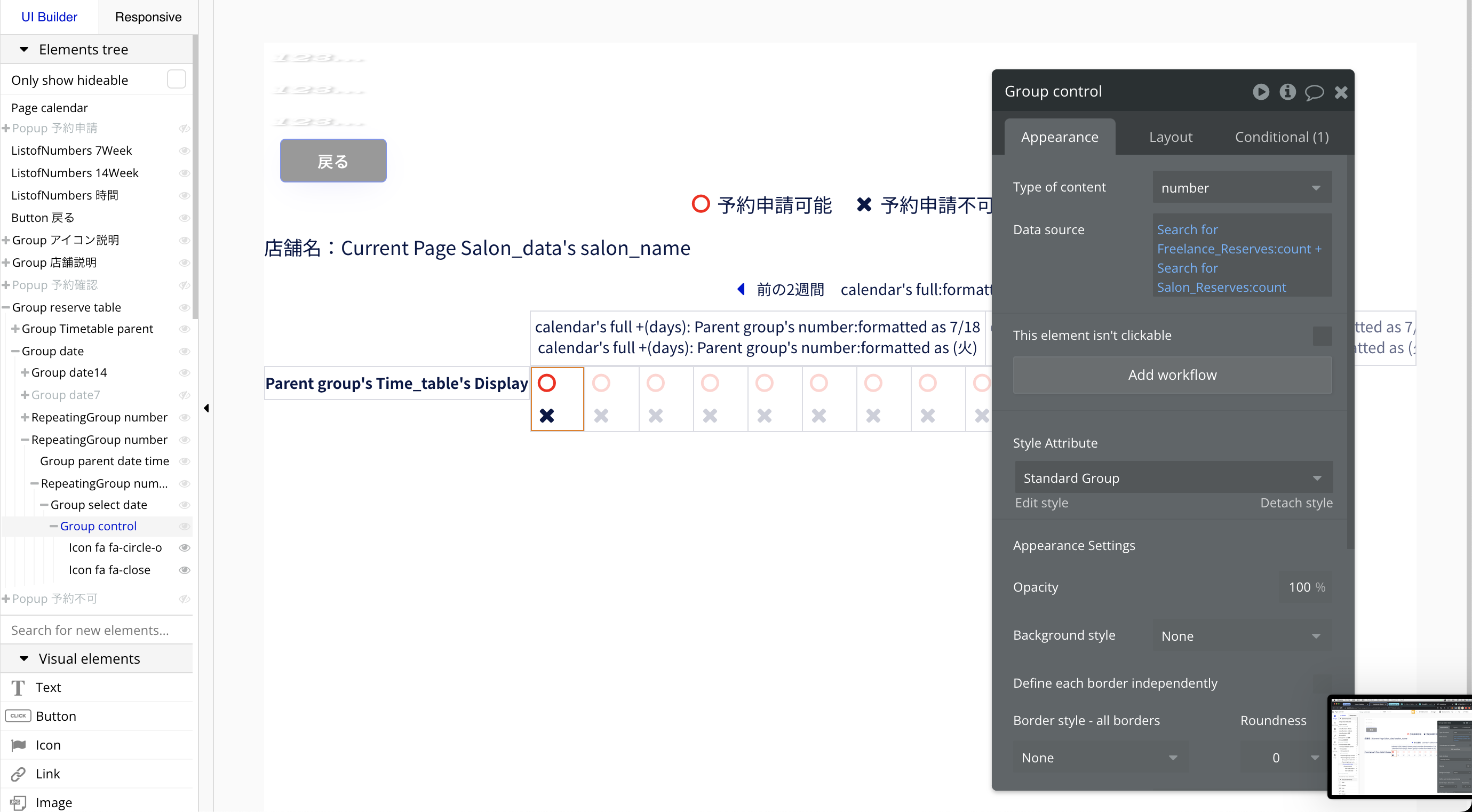The image size is (1472, 812).
Task: Click the Detach style link
Action: click(1295, 503)
